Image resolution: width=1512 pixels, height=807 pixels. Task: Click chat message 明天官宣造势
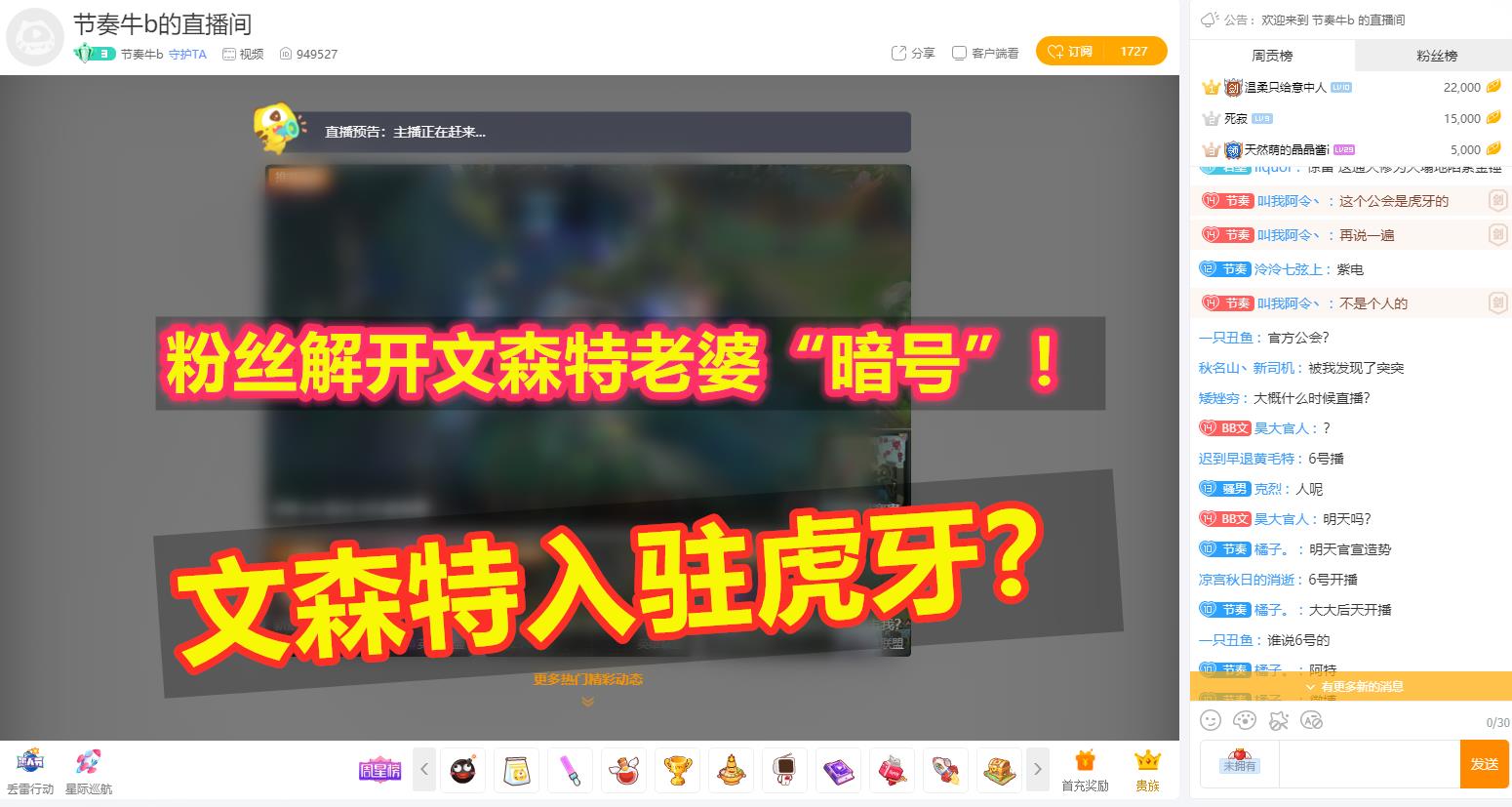coord(1350,549)
